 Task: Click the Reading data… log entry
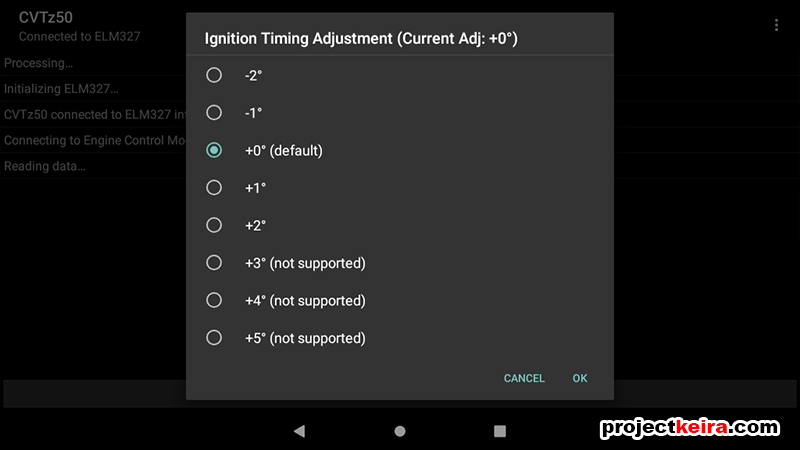pos(44,166)
